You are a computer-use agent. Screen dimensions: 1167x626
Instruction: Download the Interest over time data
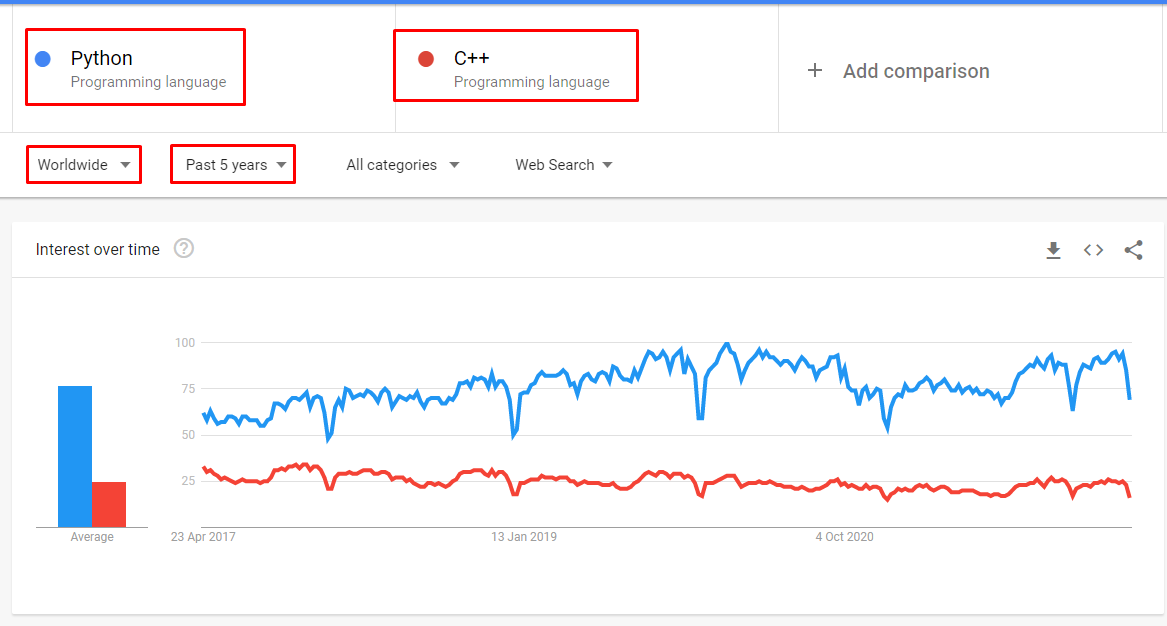1053,250
